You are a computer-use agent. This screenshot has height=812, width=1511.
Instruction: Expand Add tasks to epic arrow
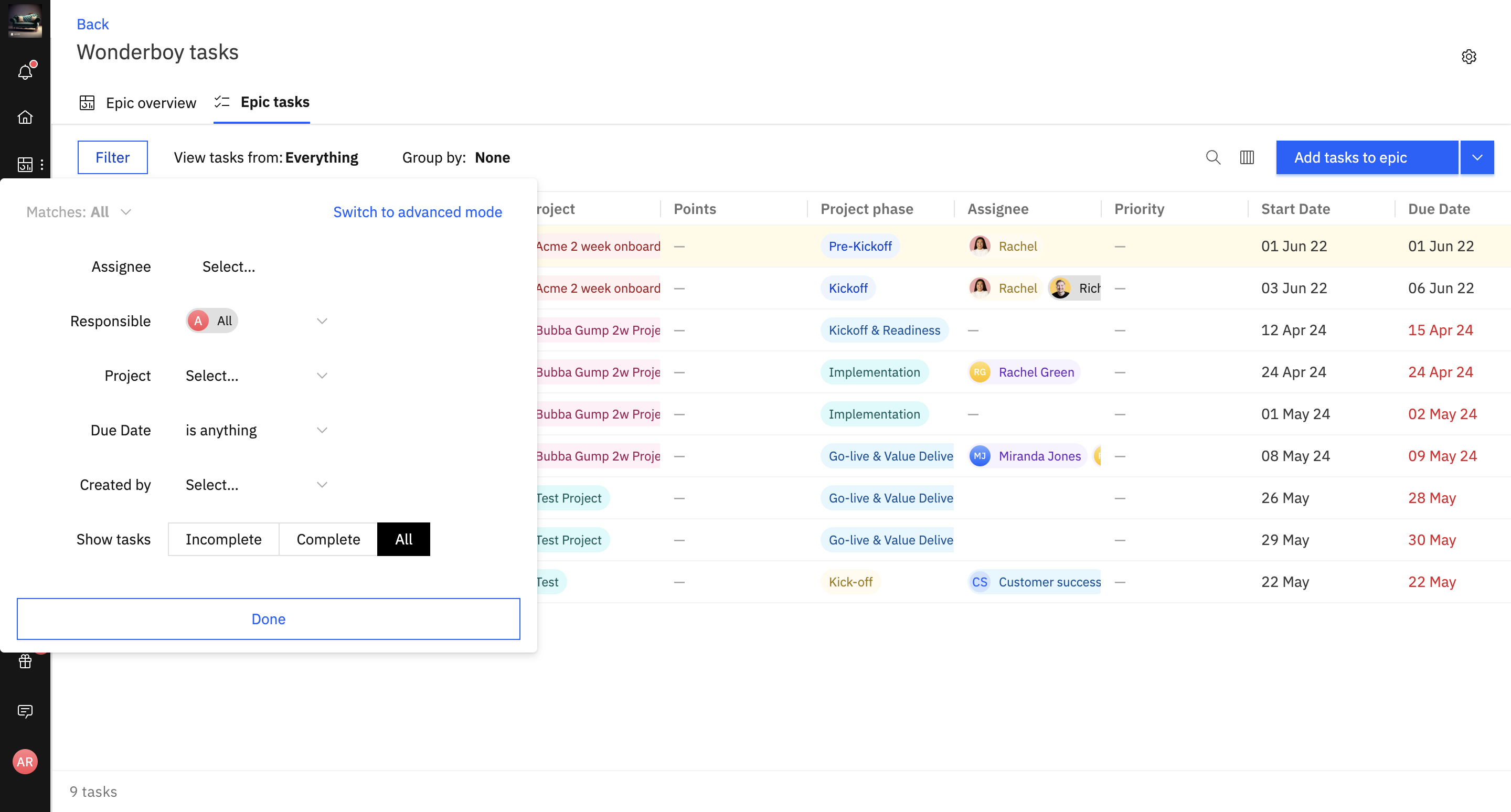pos(1477,157)
